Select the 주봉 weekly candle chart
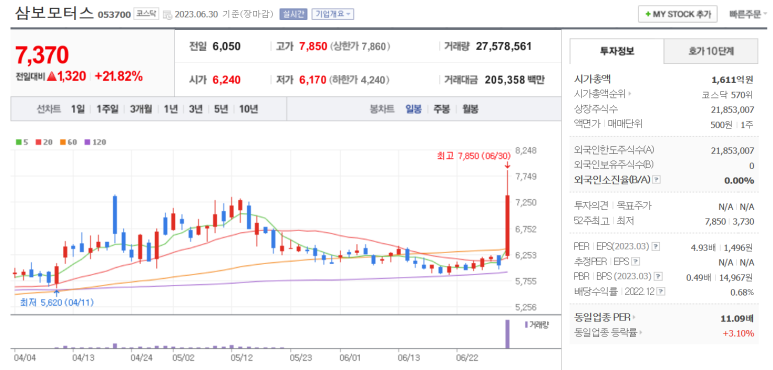 click(441, 109)
